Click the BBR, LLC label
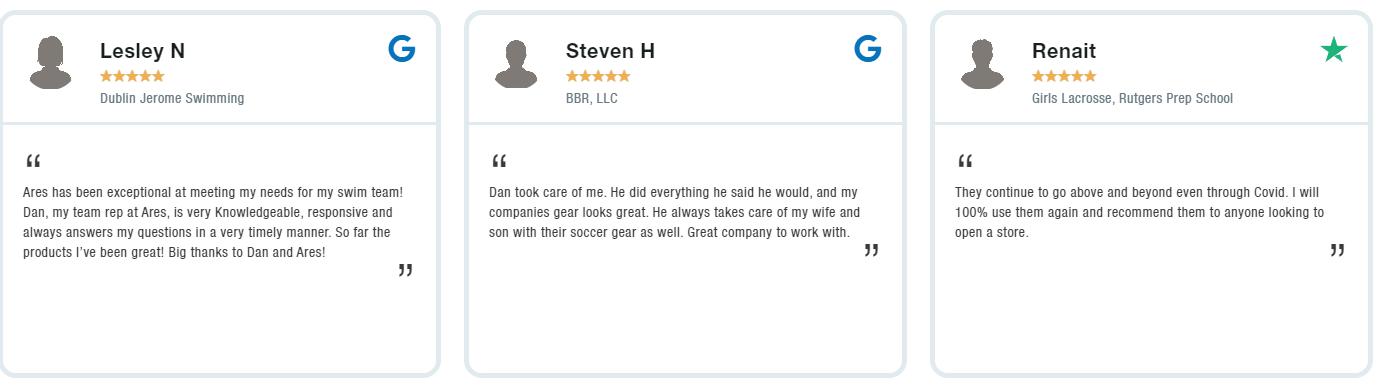 [x=592, y=98]
